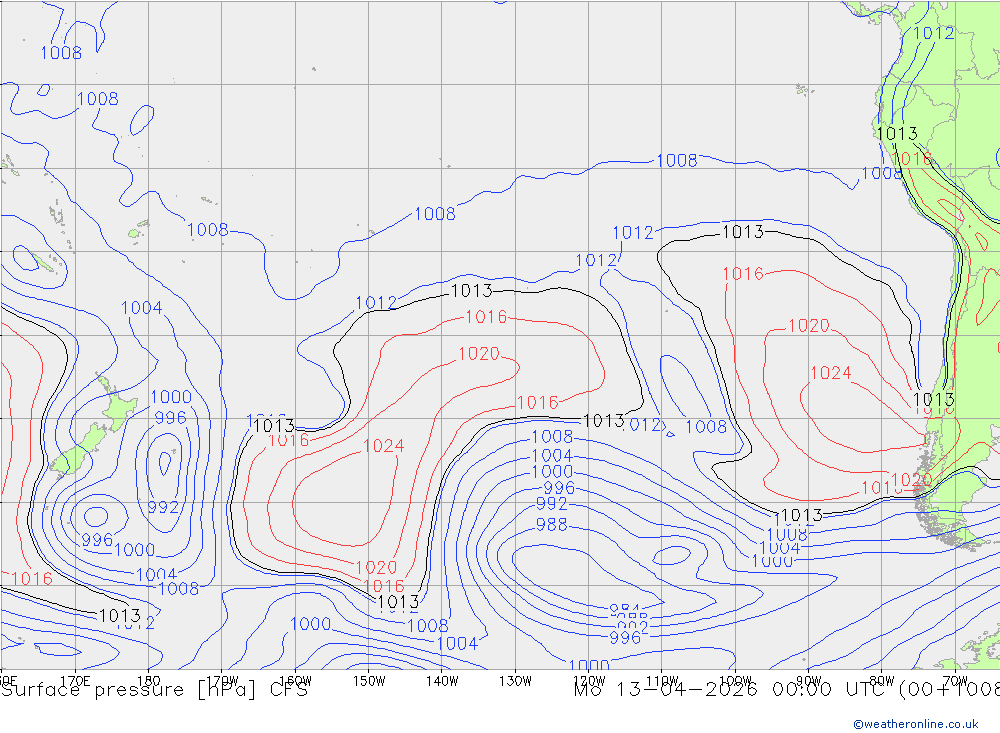
Task: Click the 180 longitude axis label
Action: tap(149, 681)
